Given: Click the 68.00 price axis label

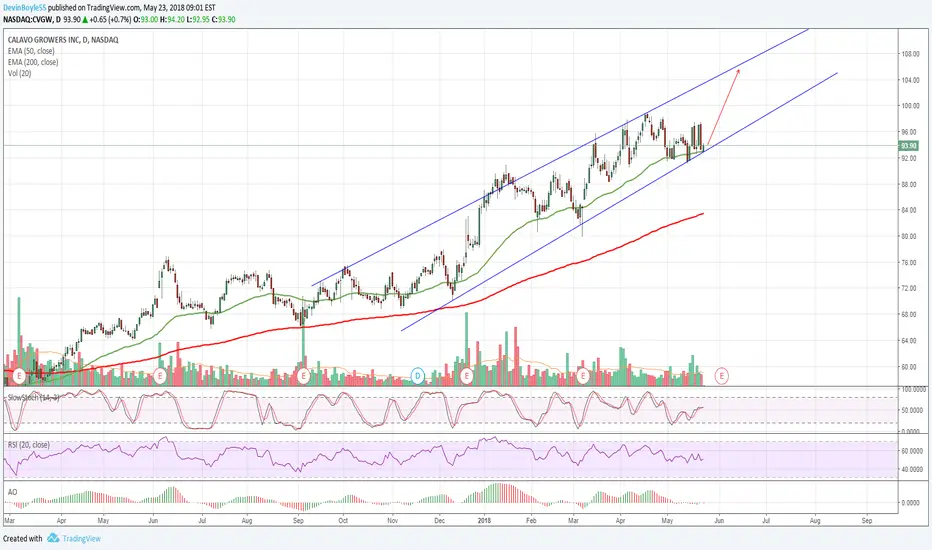Looking at the screenshot, I should tap(910, 315).
